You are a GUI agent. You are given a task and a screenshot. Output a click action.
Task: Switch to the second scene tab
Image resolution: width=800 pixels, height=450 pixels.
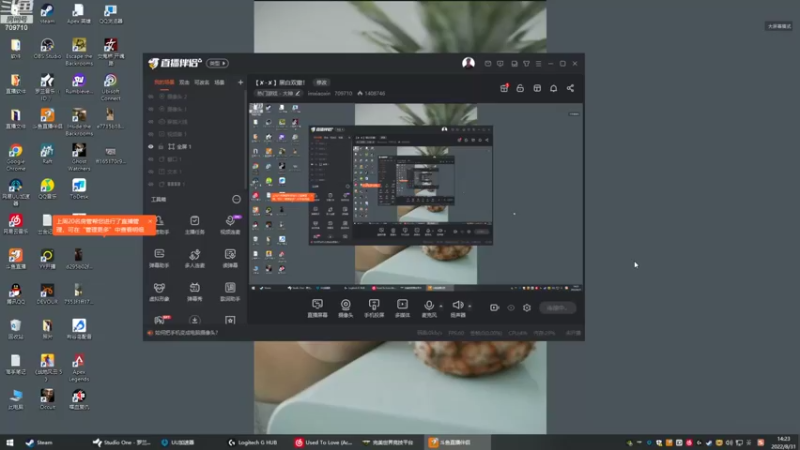click(184, 82)
